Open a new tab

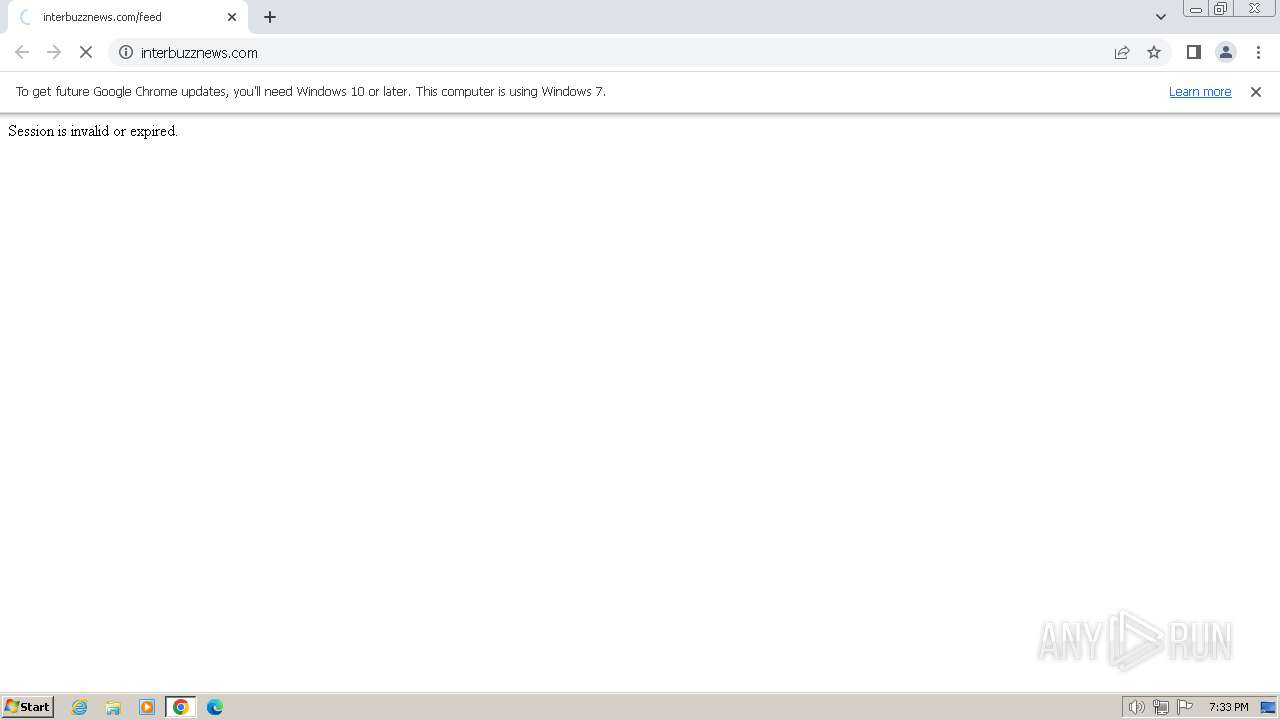(x=270, y=17)
